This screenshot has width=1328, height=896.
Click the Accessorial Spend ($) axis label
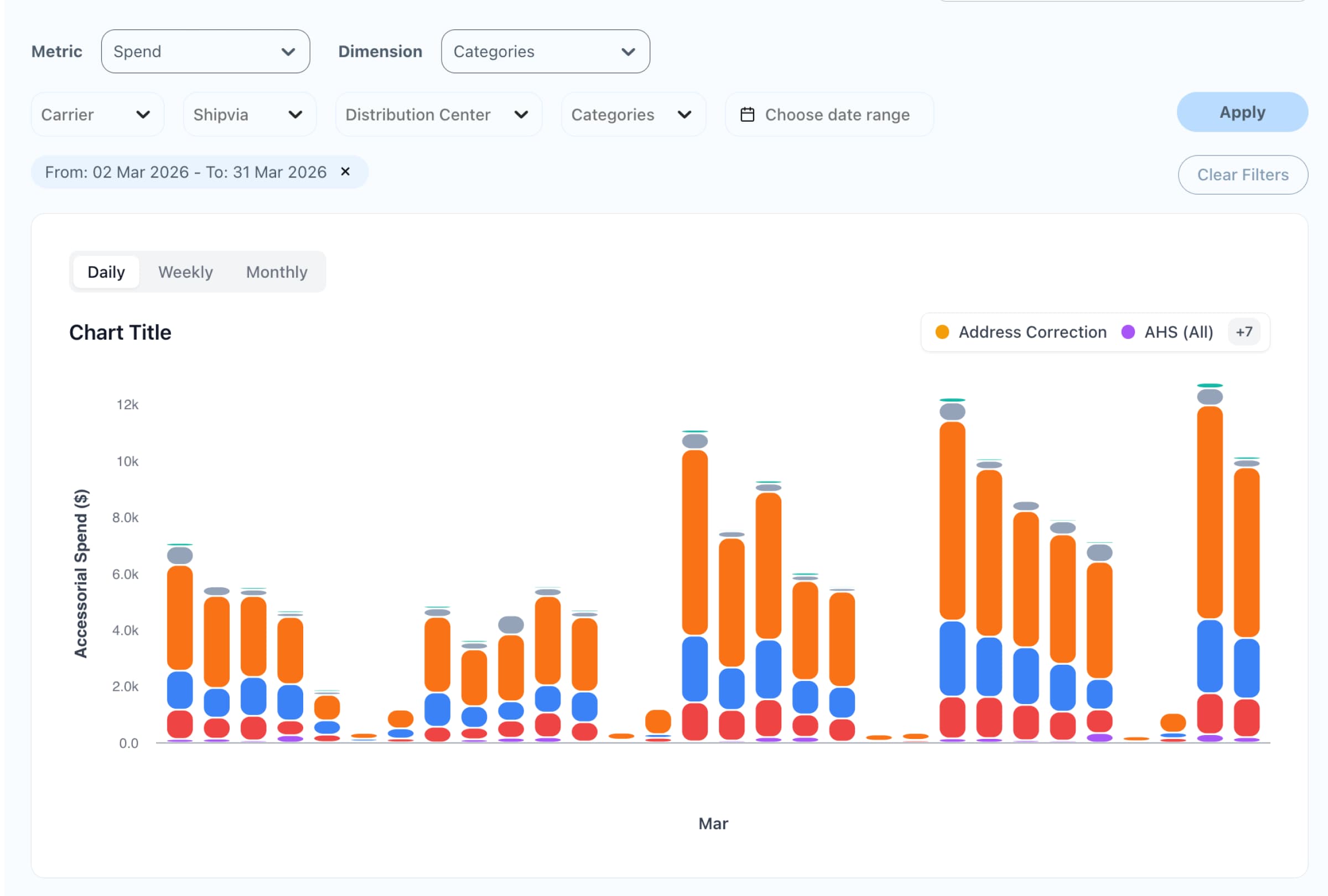[81, 574]
